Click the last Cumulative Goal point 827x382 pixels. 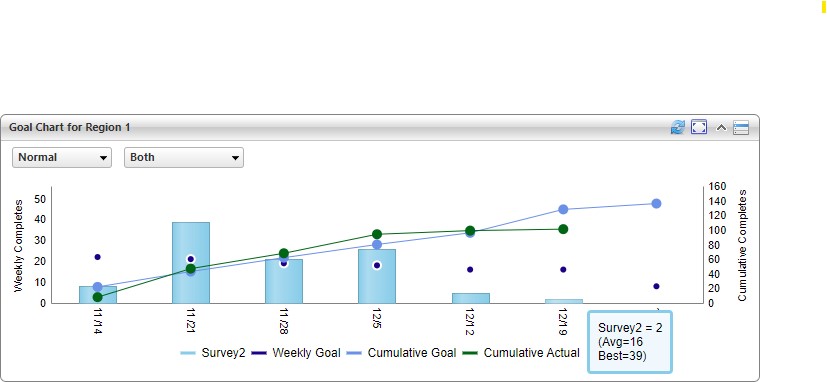[656, 204]
